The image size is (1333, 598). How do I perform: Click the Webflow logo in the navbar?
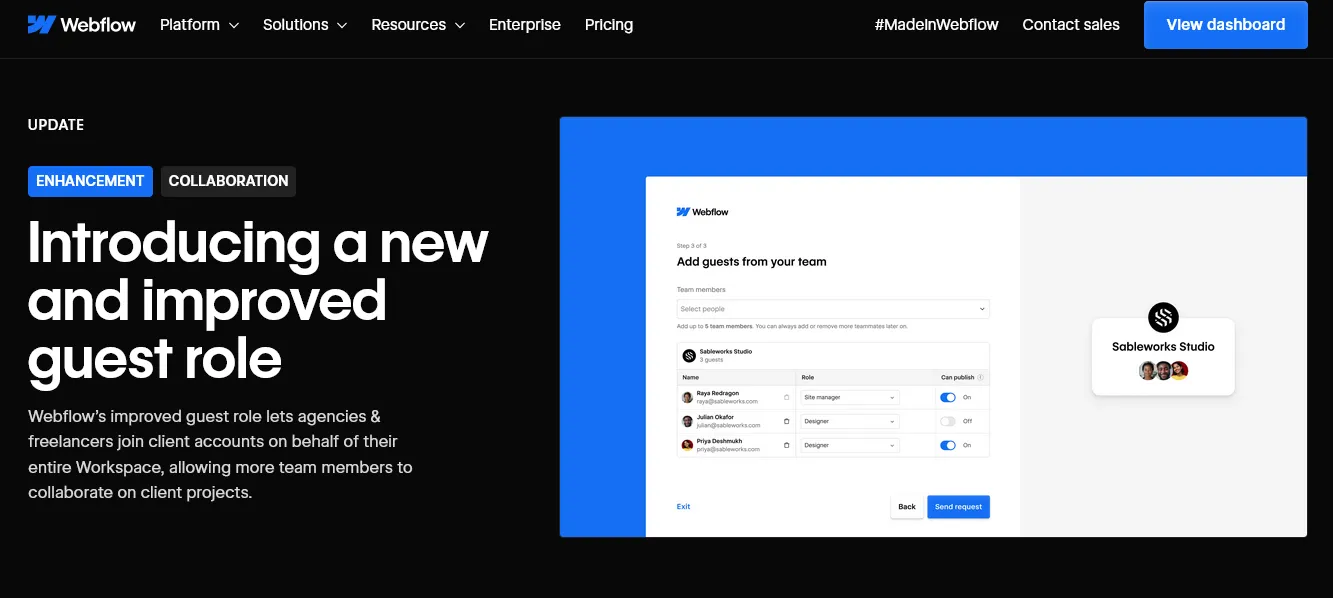tap(82, 24)
